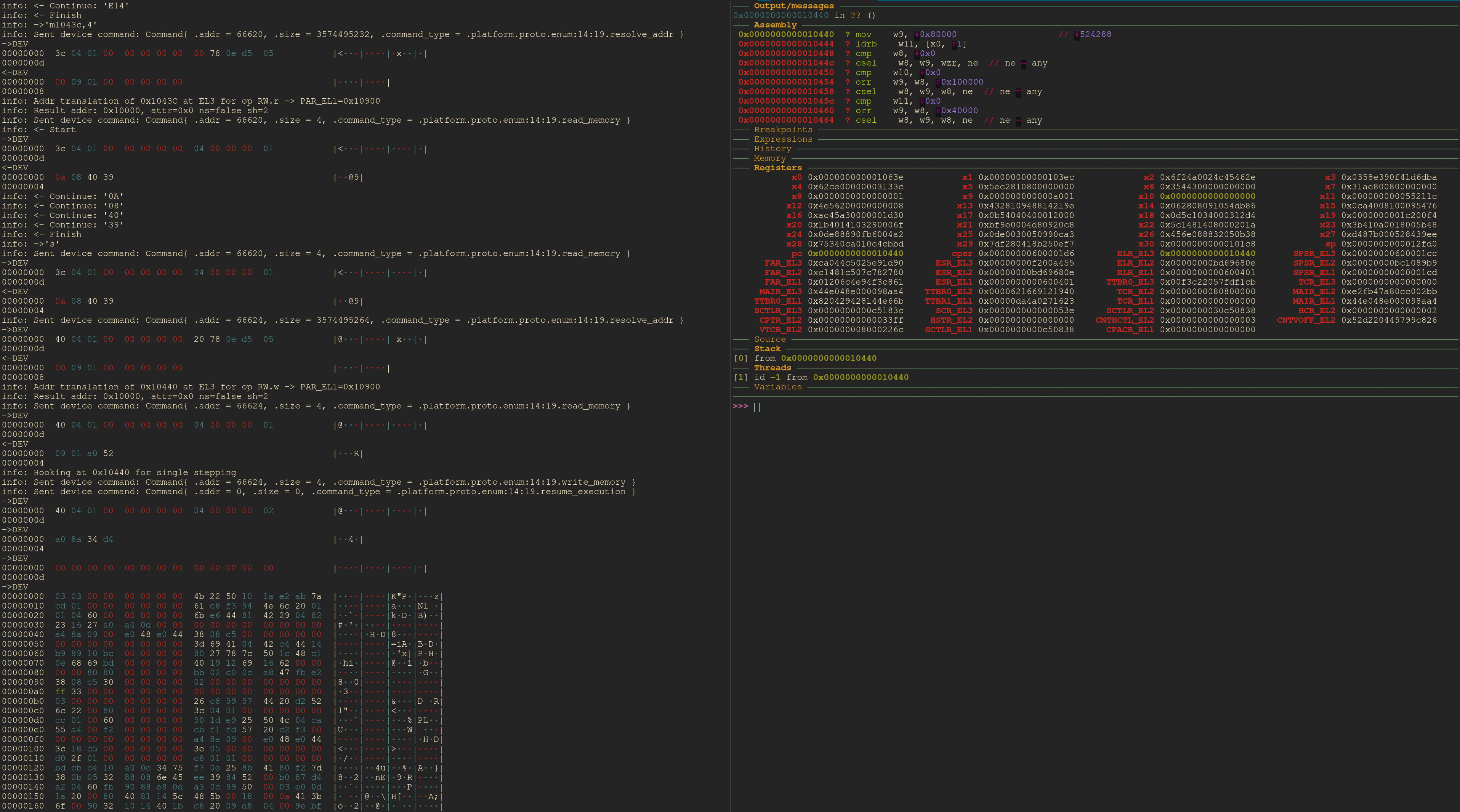Select the SPSR_EL3 register value
This screenshot has width=1460, height=812.
tap(1389, 254)
